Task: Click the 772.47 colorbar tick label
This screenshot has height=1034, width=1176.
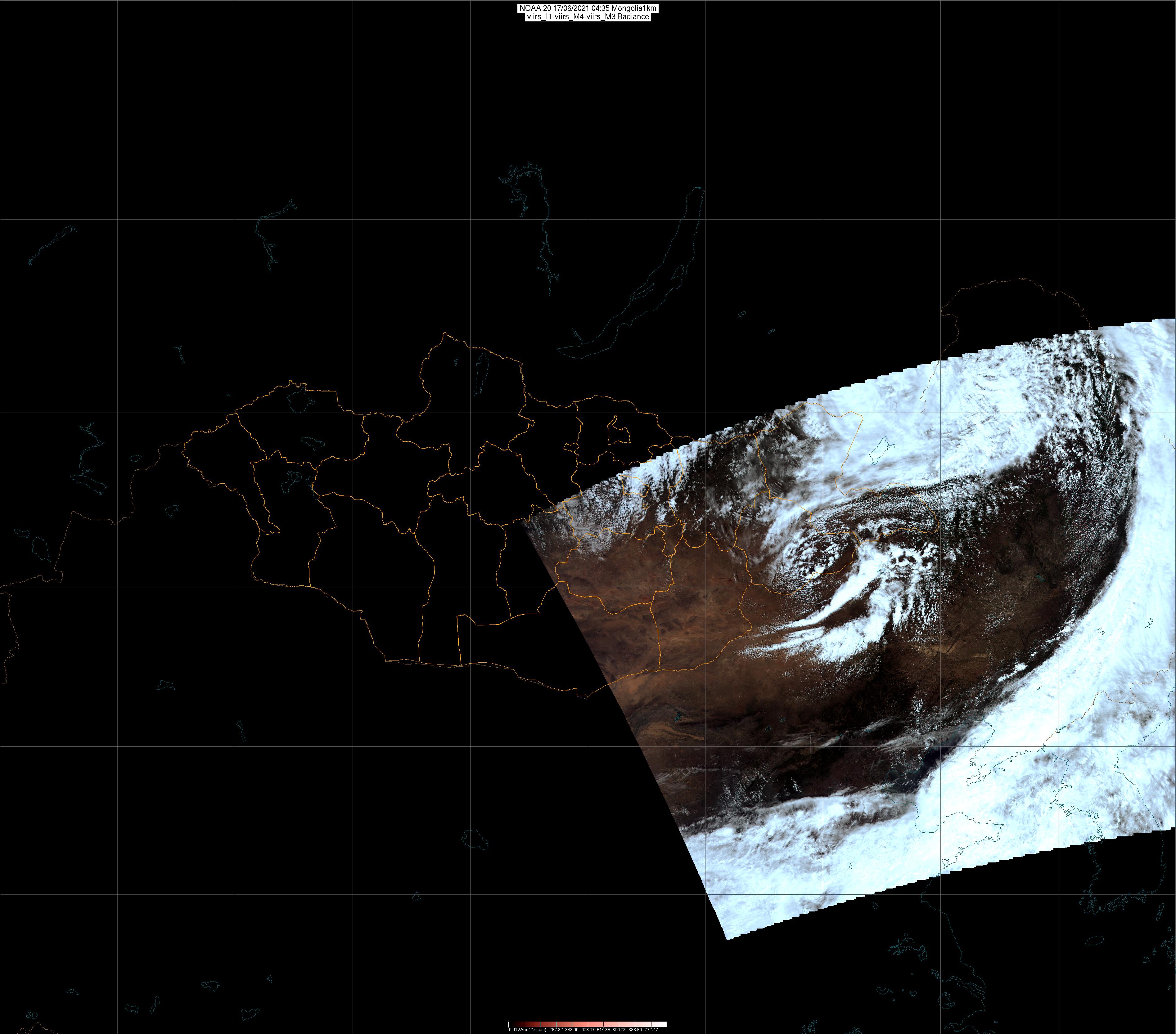Action: coord(651,1030)
